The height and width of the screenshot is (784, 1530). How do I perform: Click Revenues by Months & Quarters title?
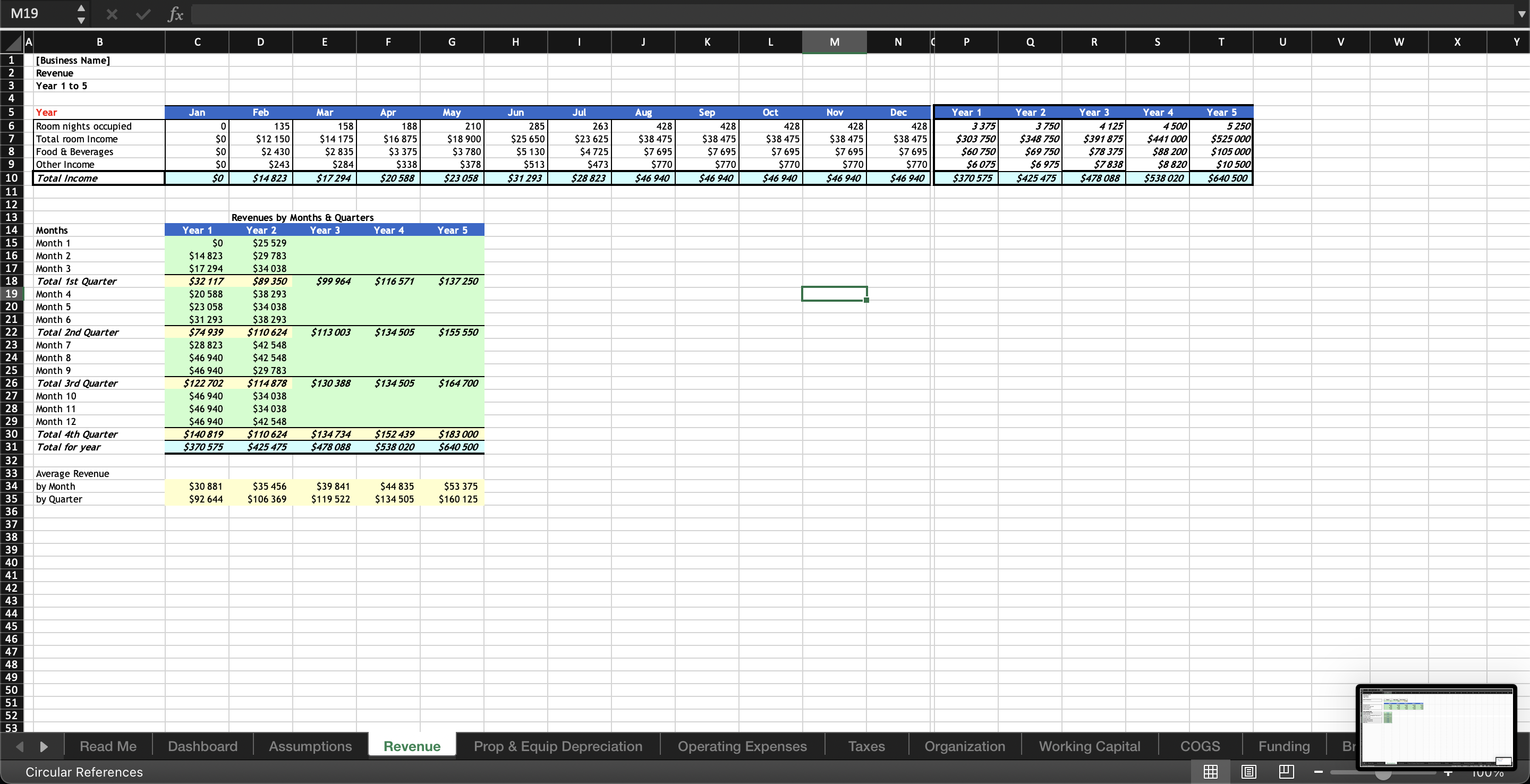click(302, 217)
